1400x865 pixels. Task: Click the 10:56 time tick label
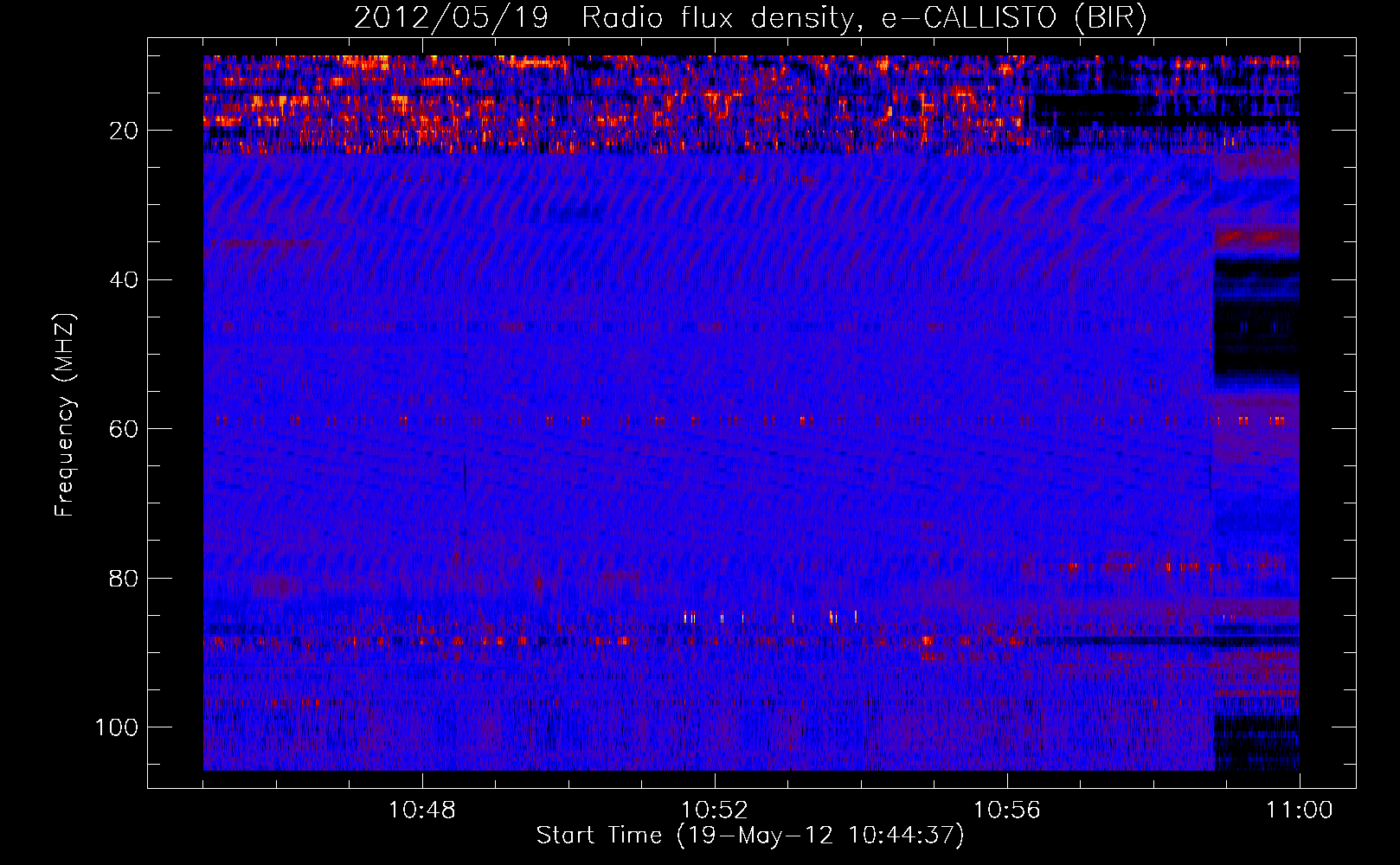click(1007, 811)
